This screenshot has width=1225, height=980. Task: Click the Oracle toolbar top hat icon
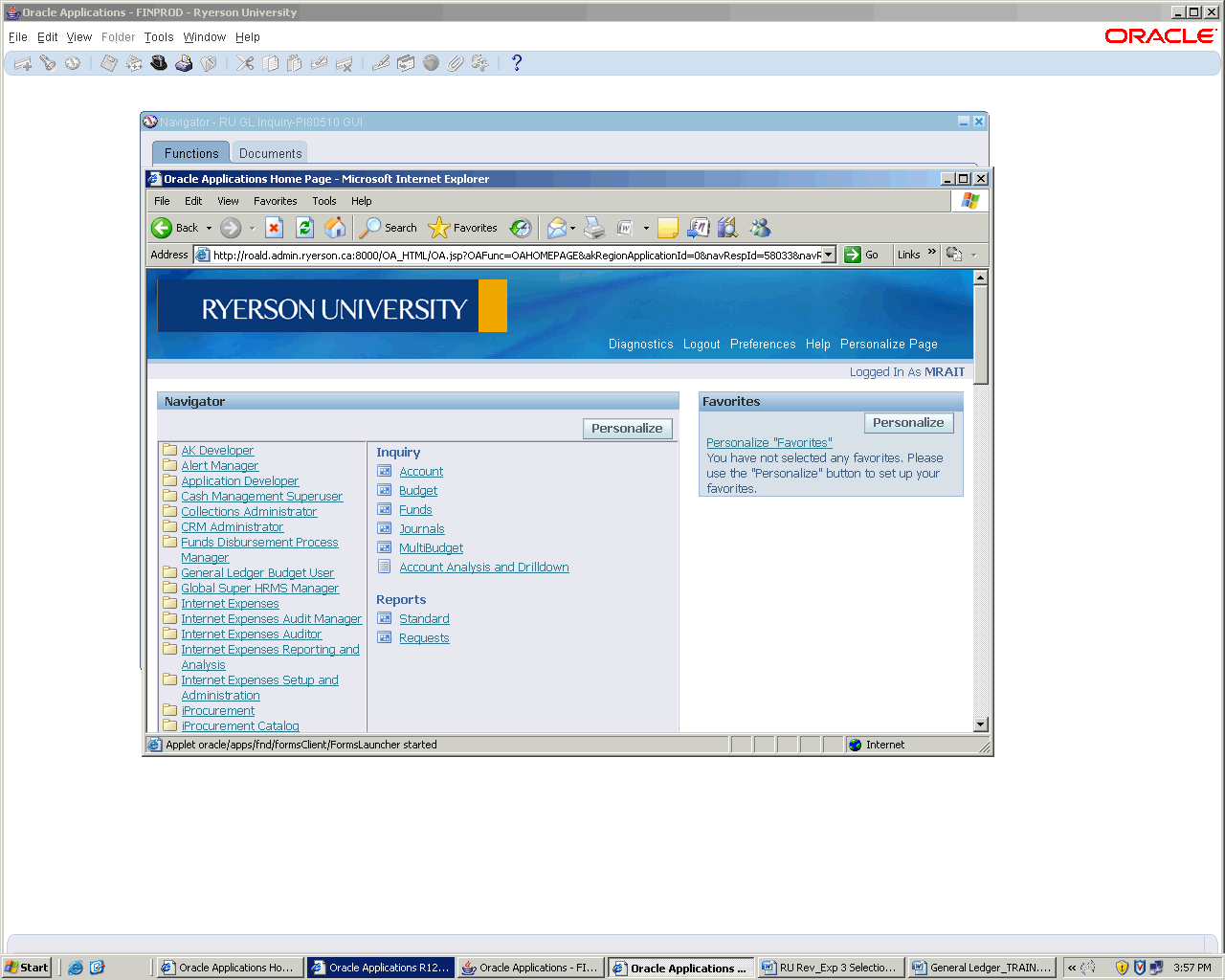tap(159, 63)
